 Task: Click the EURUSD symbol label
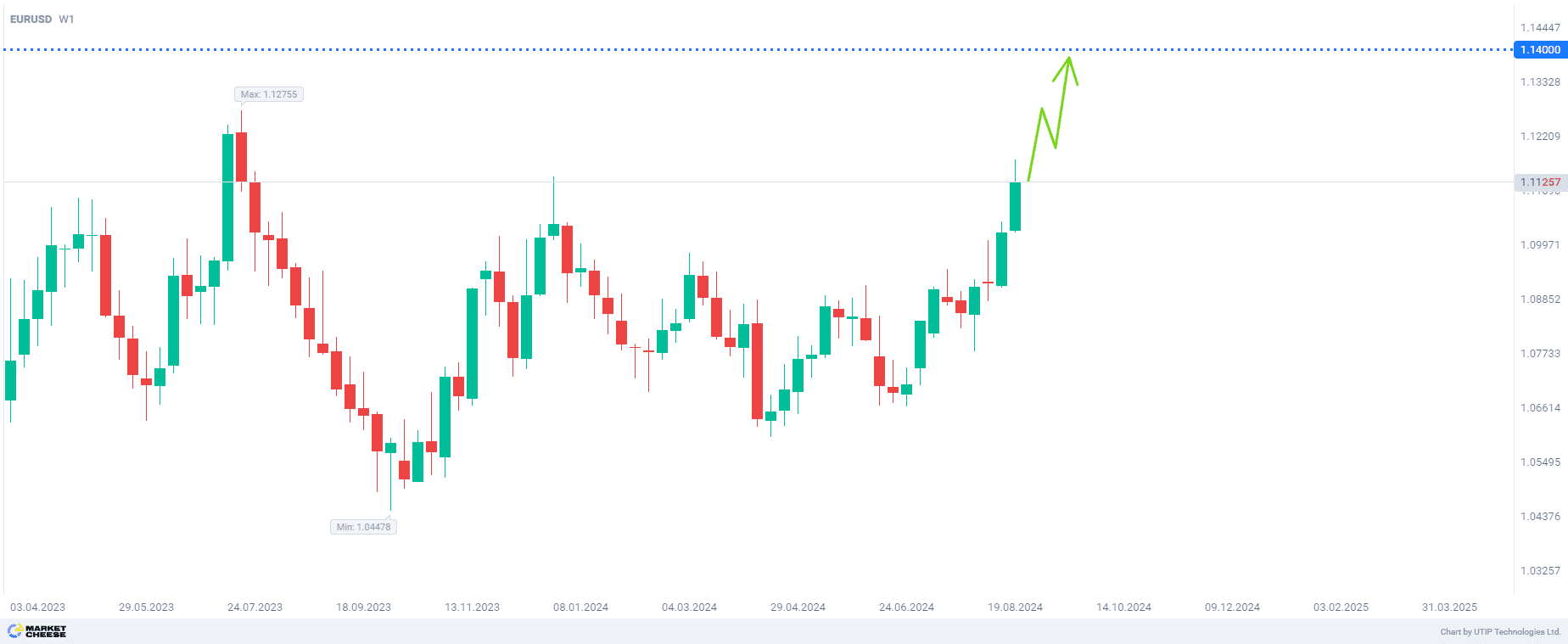tap(31, 19)
